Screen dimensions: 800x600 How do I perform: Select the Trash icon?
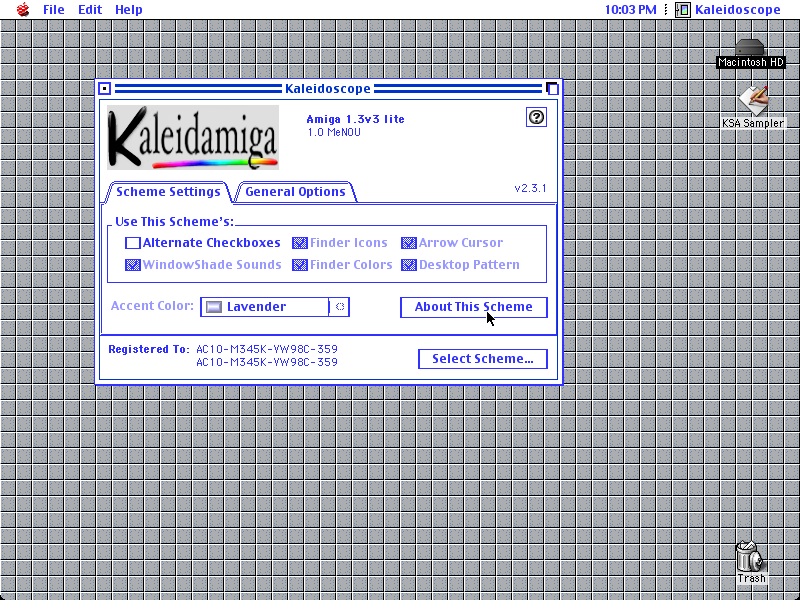(751, 563)
